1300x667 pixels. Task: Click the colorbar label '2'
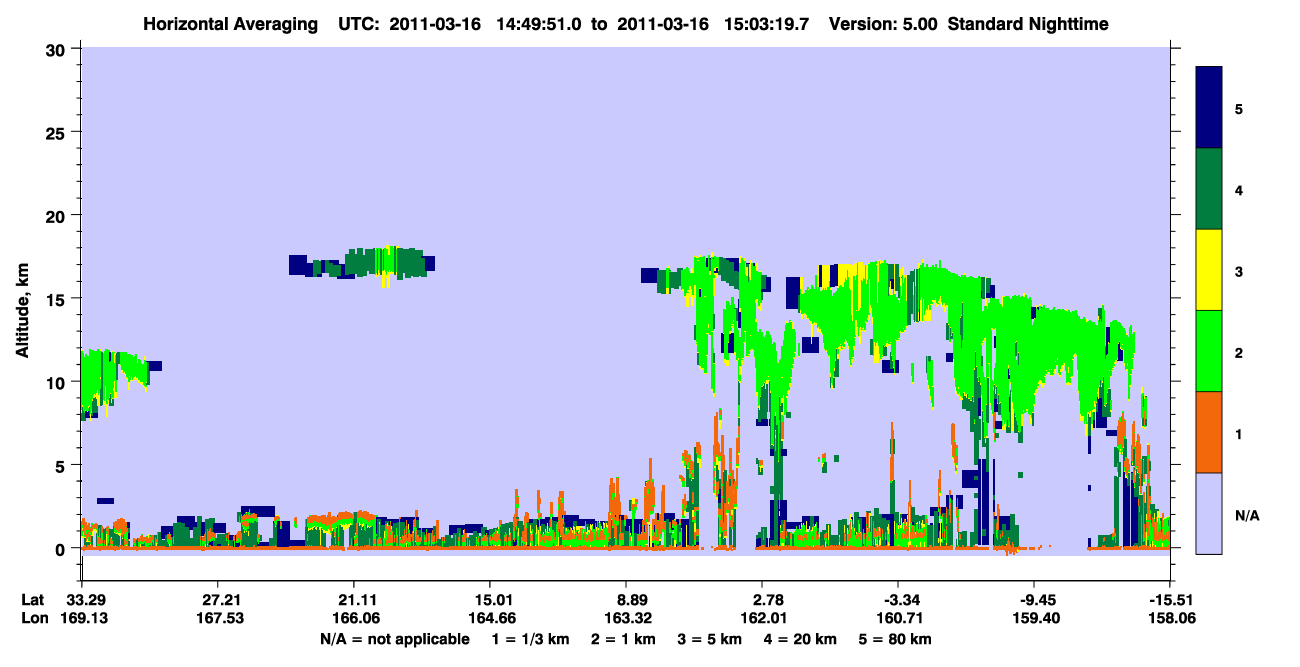coord(1239,351)
